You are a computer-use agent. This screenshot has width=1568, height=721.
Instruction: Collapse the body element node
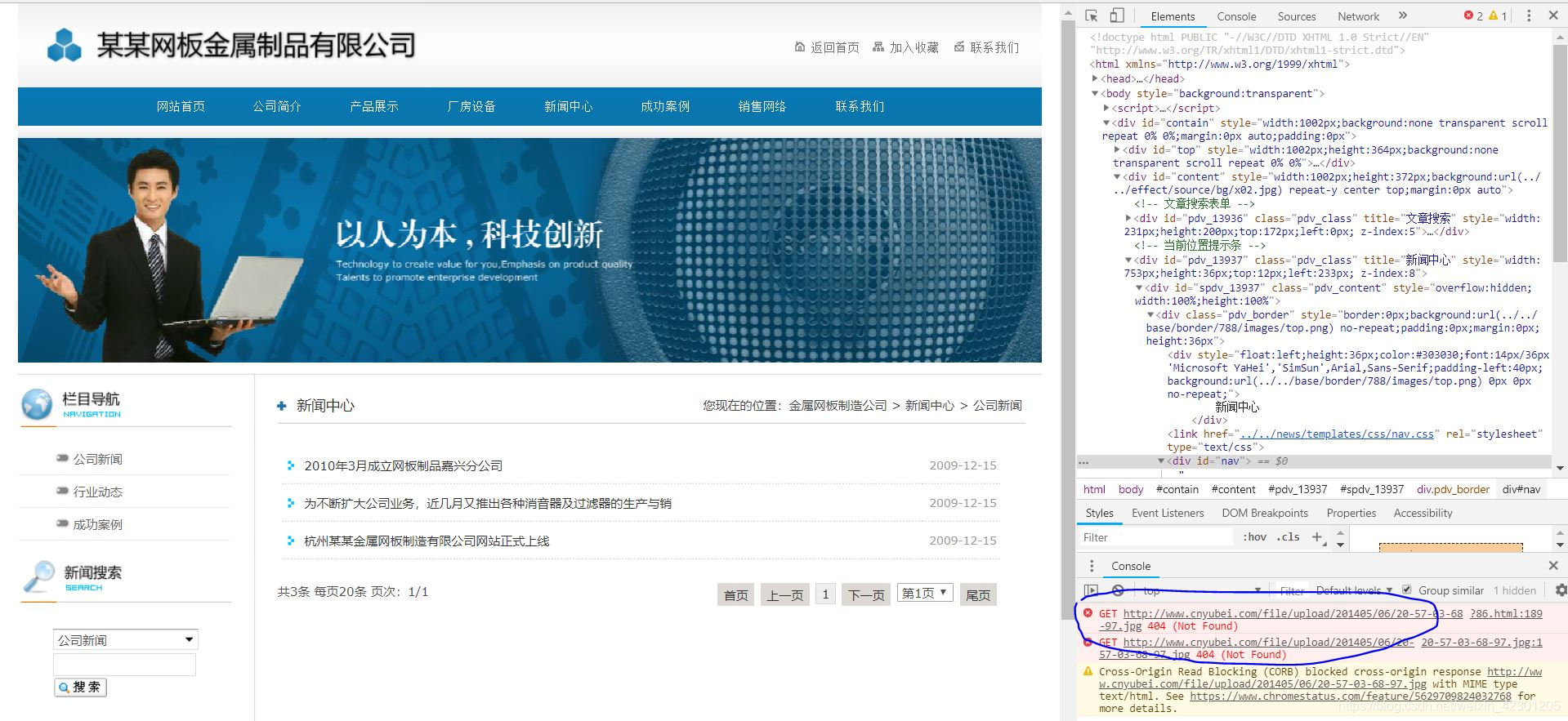(x=1095, y=93)
